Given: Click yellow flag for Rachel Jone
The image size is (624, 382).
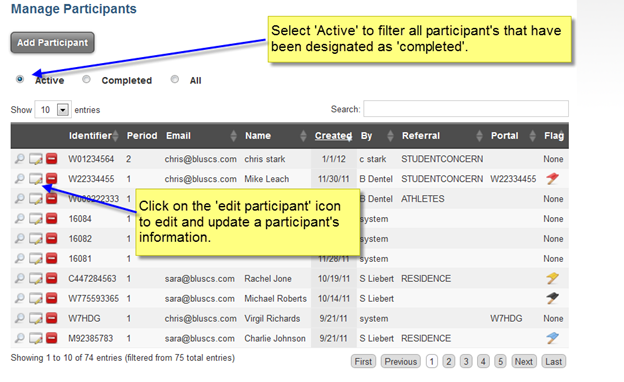Looking at the screenshot, I should [x=552, y=279].
